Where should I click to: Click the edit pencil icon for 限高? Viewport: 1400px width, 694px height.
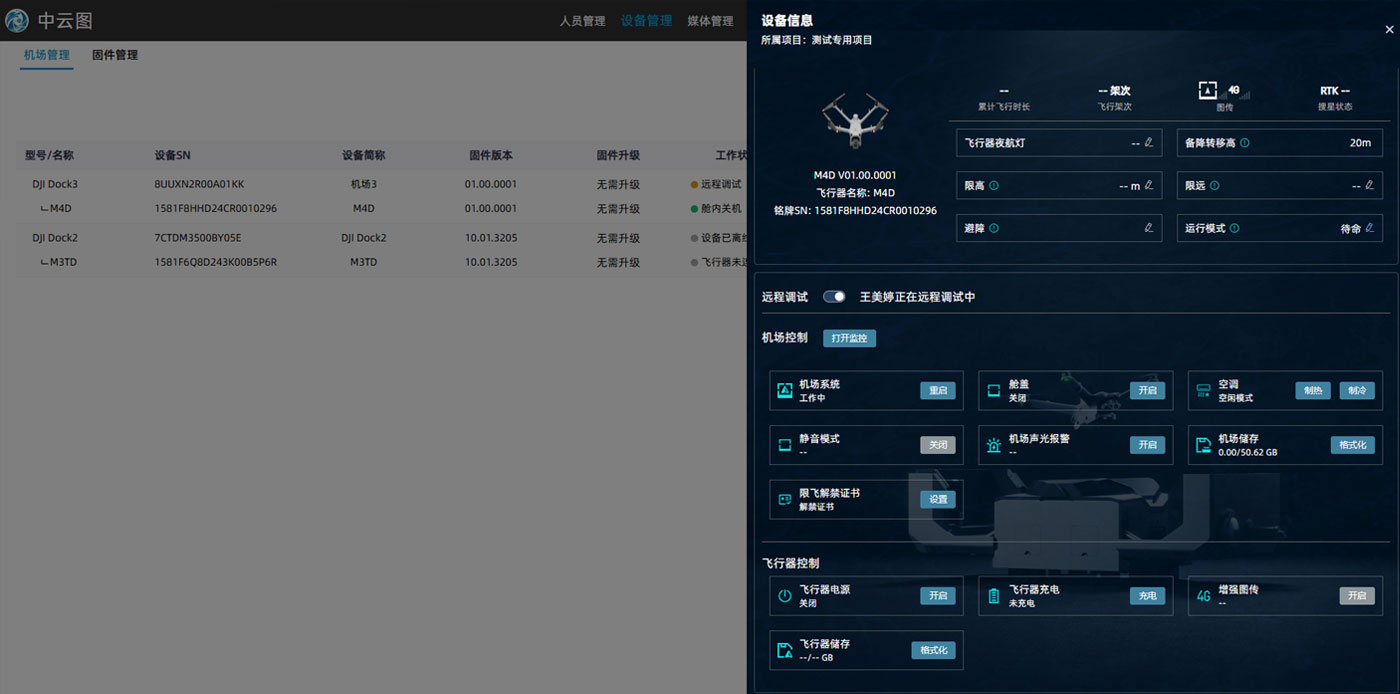[x=1149, y=185]
